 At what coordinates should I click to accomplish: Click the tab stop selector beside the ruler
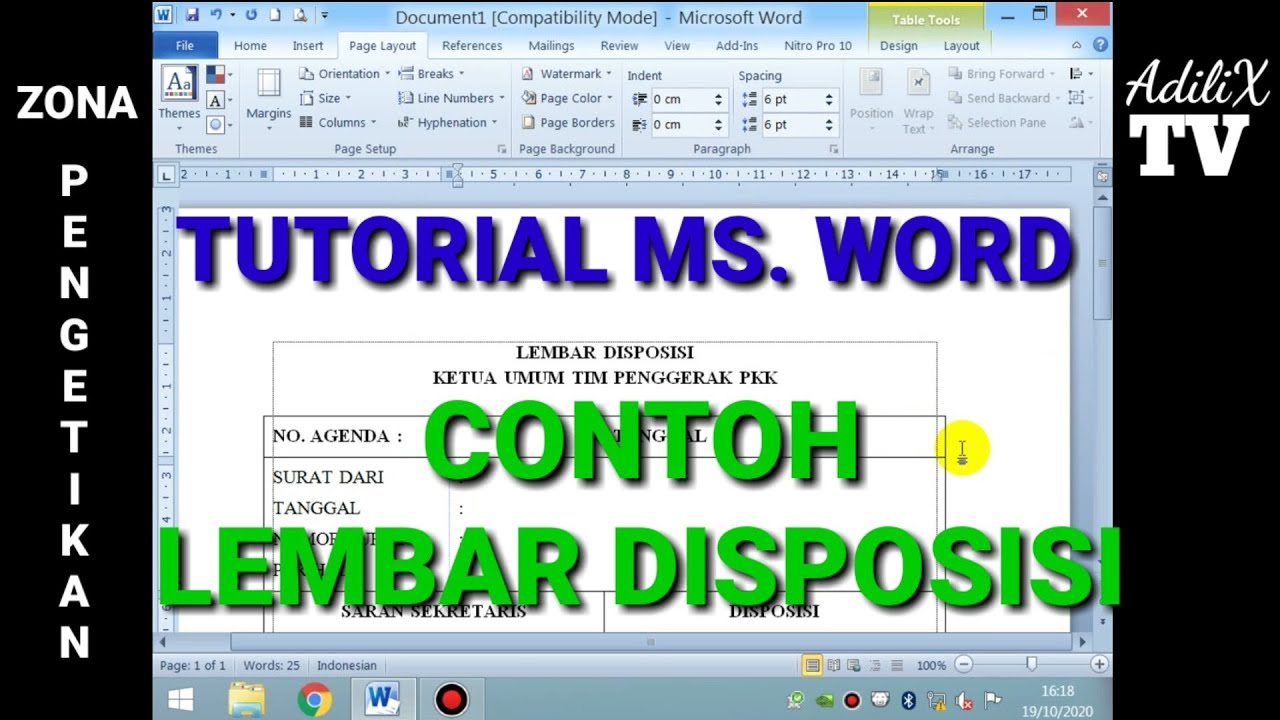(x=166, y=175)
